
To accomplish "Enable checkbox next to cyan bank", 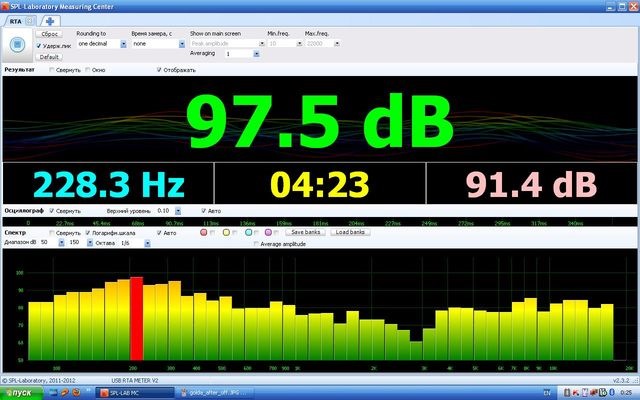I will pyautogui.click(x=256, y=233).
